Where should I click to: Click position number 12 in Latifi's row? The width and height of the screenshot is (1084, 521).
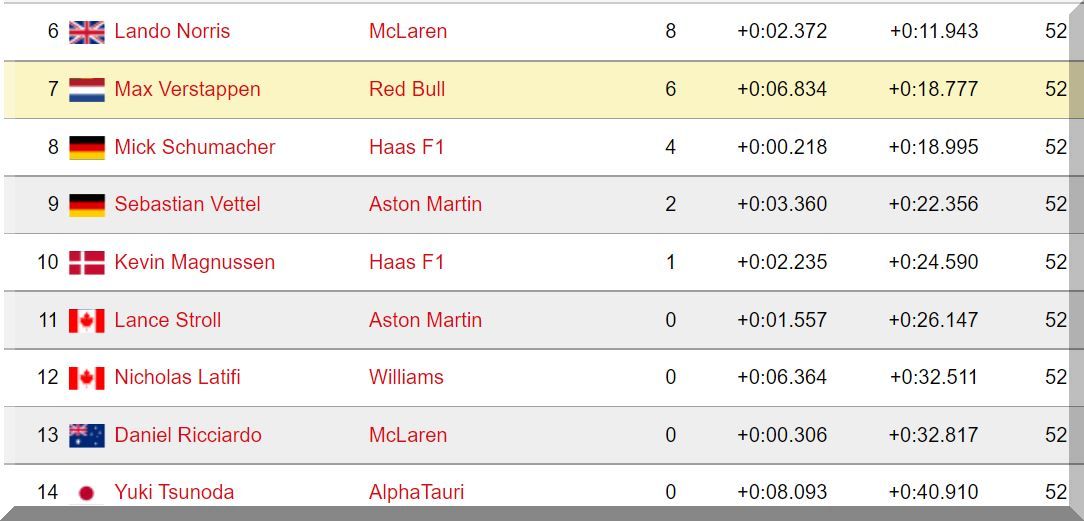point(48,377)
